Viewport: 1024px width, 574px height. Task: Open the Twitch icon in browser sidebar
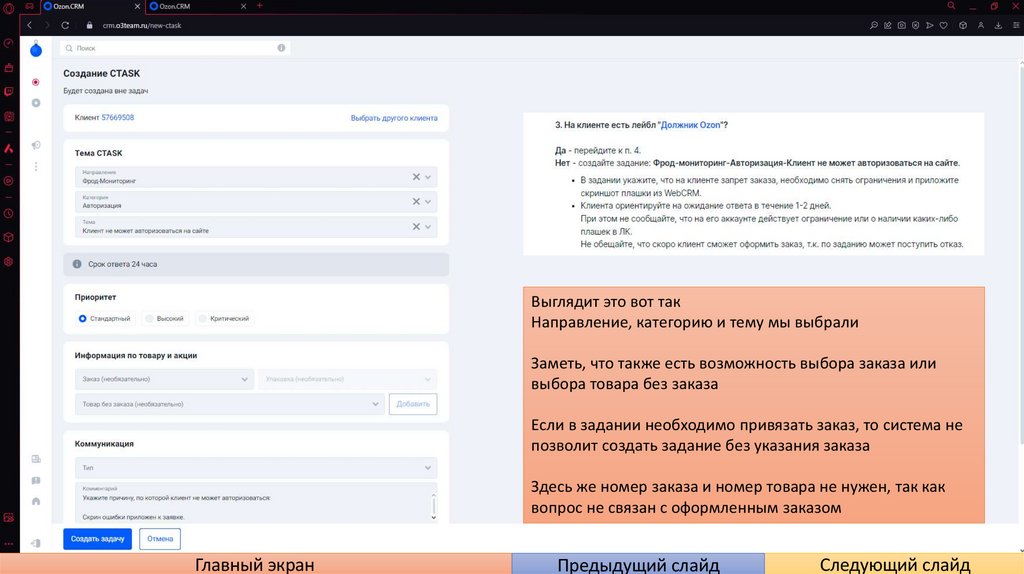click(x=8, y=92)
